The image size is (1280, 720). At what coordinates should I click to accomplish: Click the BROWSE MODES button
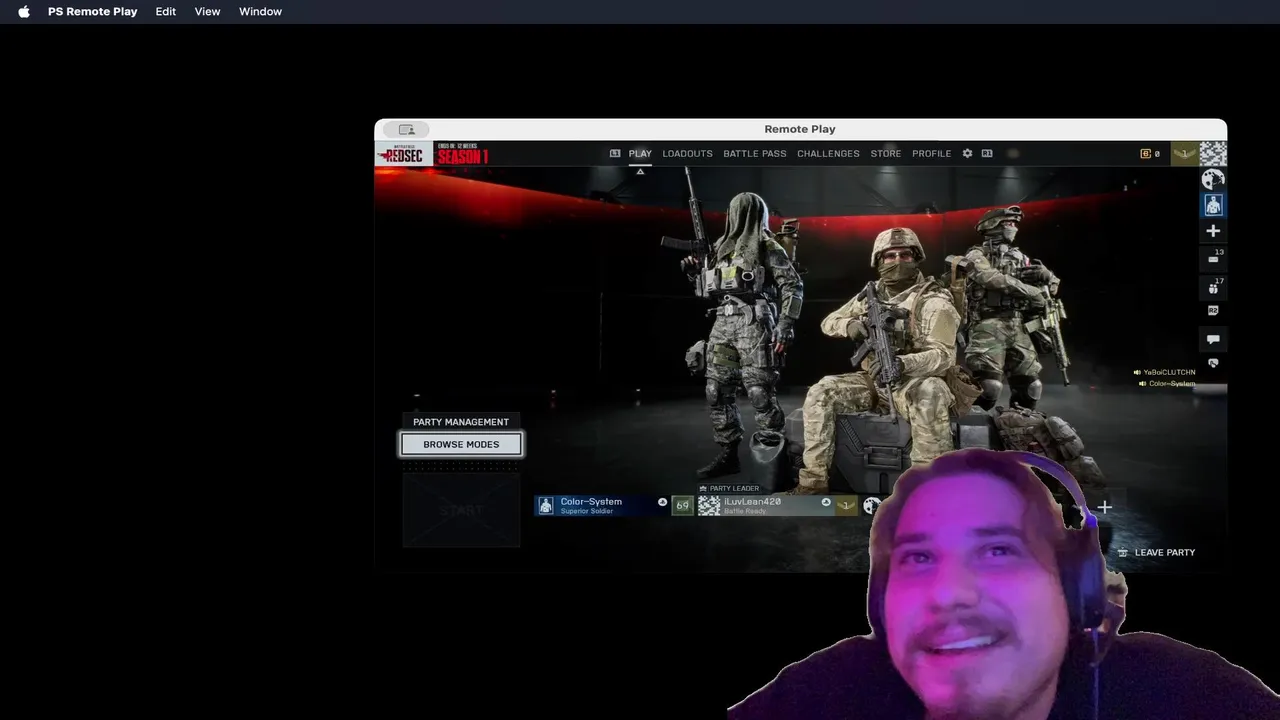click(461, 444)
